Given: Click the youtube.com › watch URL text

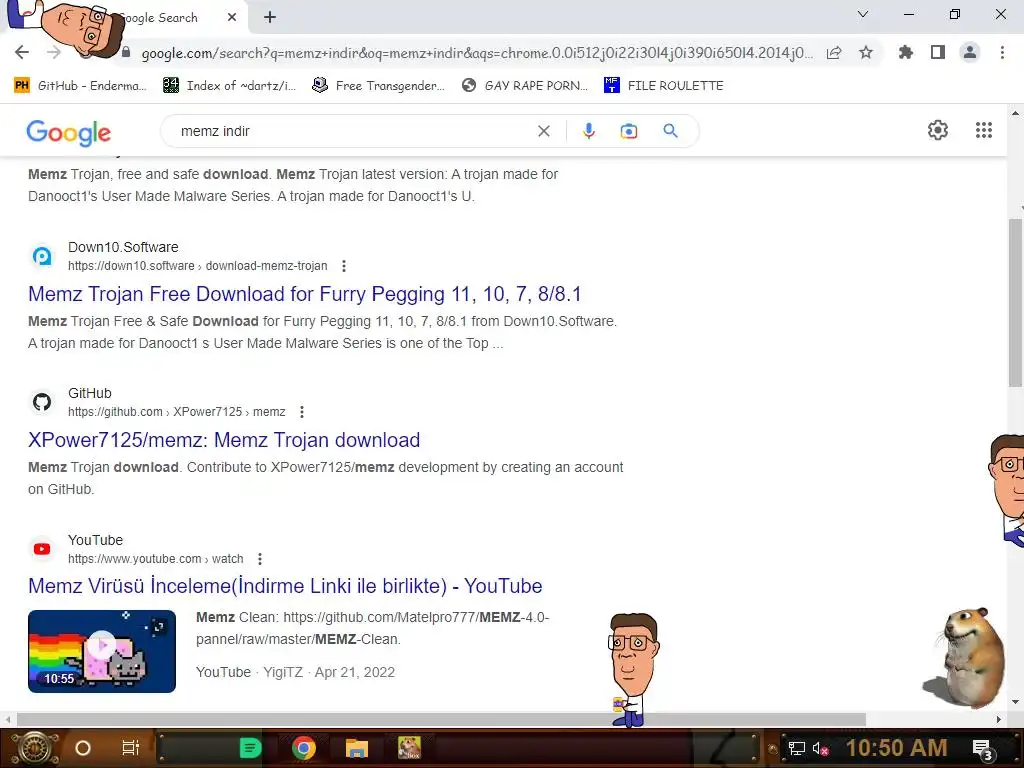Looking at the screenshot, I should 155,559.
